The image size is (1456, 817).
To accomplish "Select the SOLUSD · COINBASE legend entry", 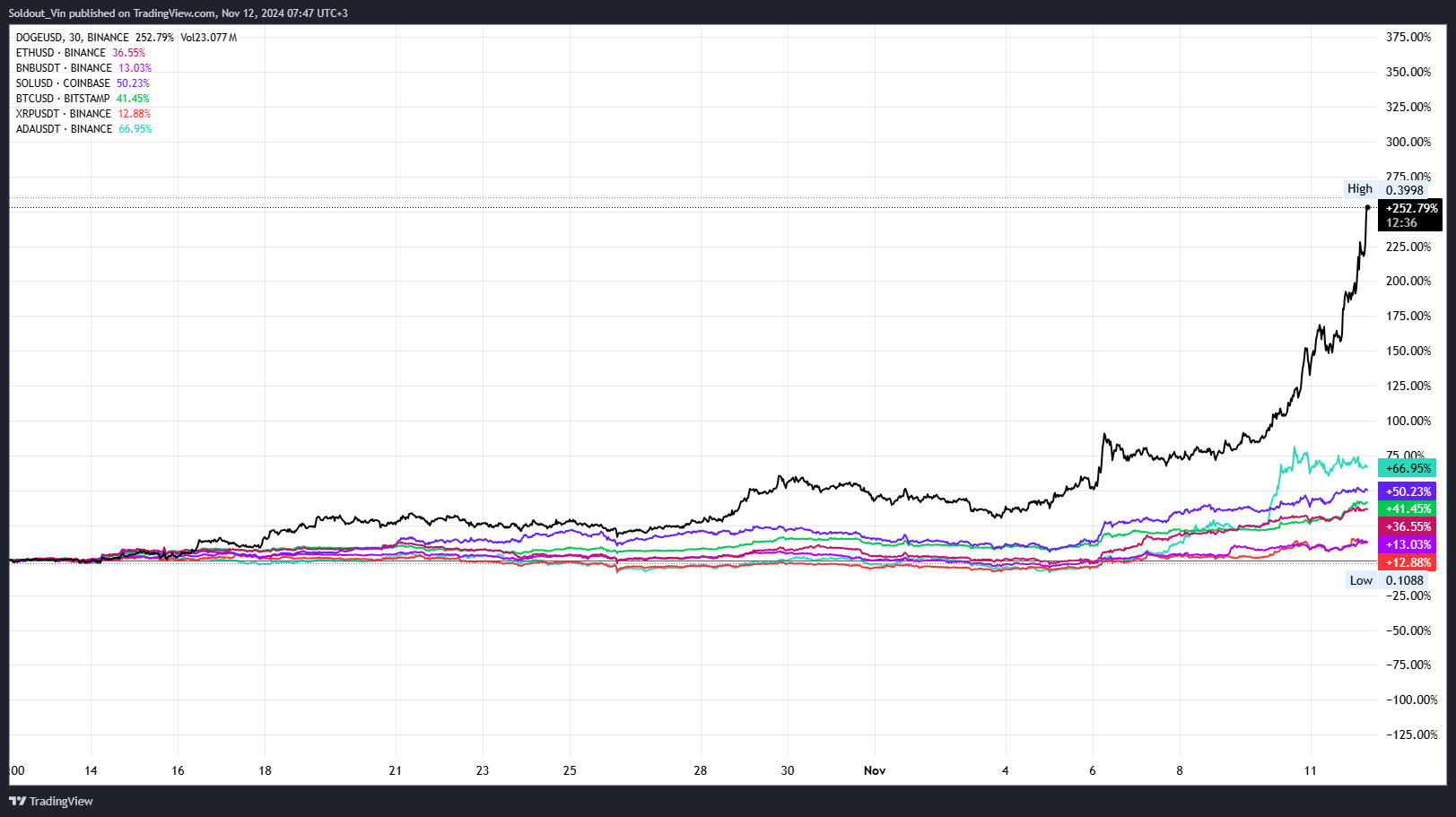I will (x=83, y=83).
